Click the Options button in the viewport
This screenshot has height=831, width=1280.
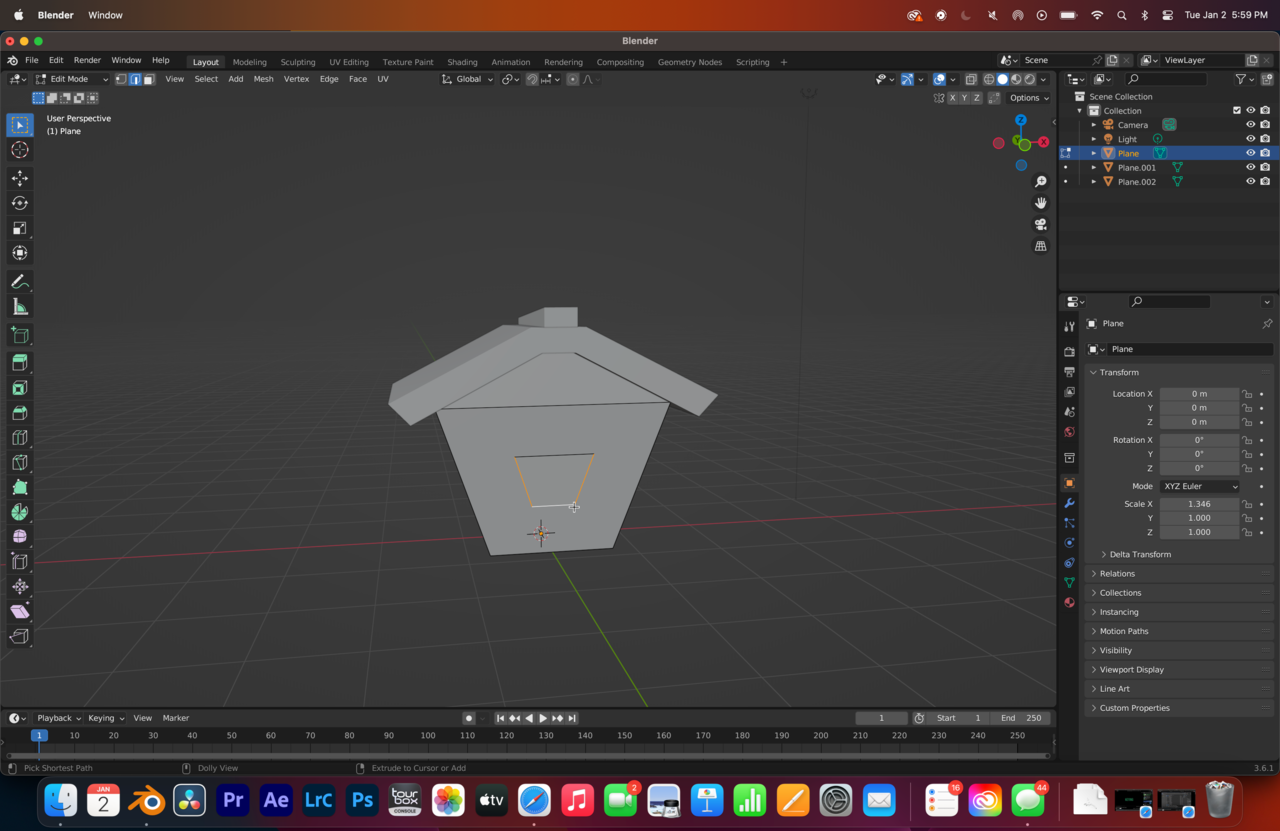tap(1028, 98)
